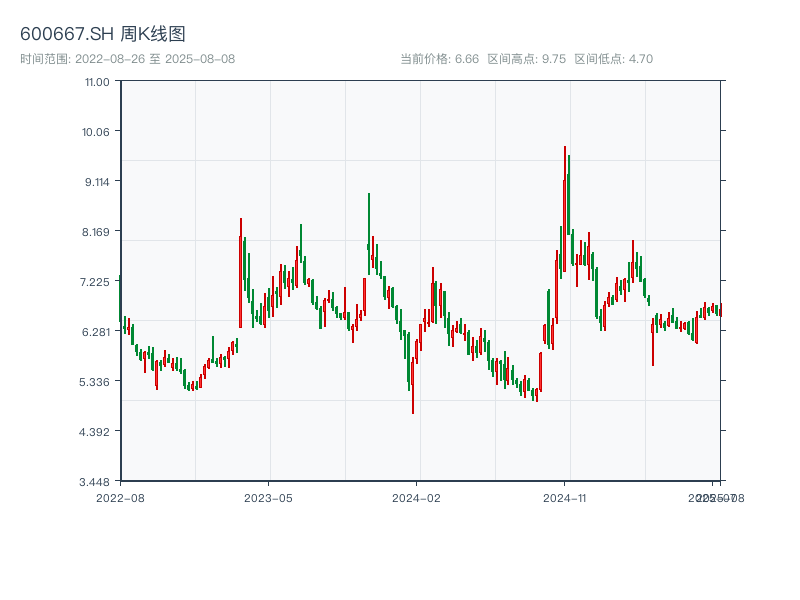The height and width of the screenshot is (600, 800).
Task: Click the range high label 区间高点: 9.75
Action: tap(527, 59)
